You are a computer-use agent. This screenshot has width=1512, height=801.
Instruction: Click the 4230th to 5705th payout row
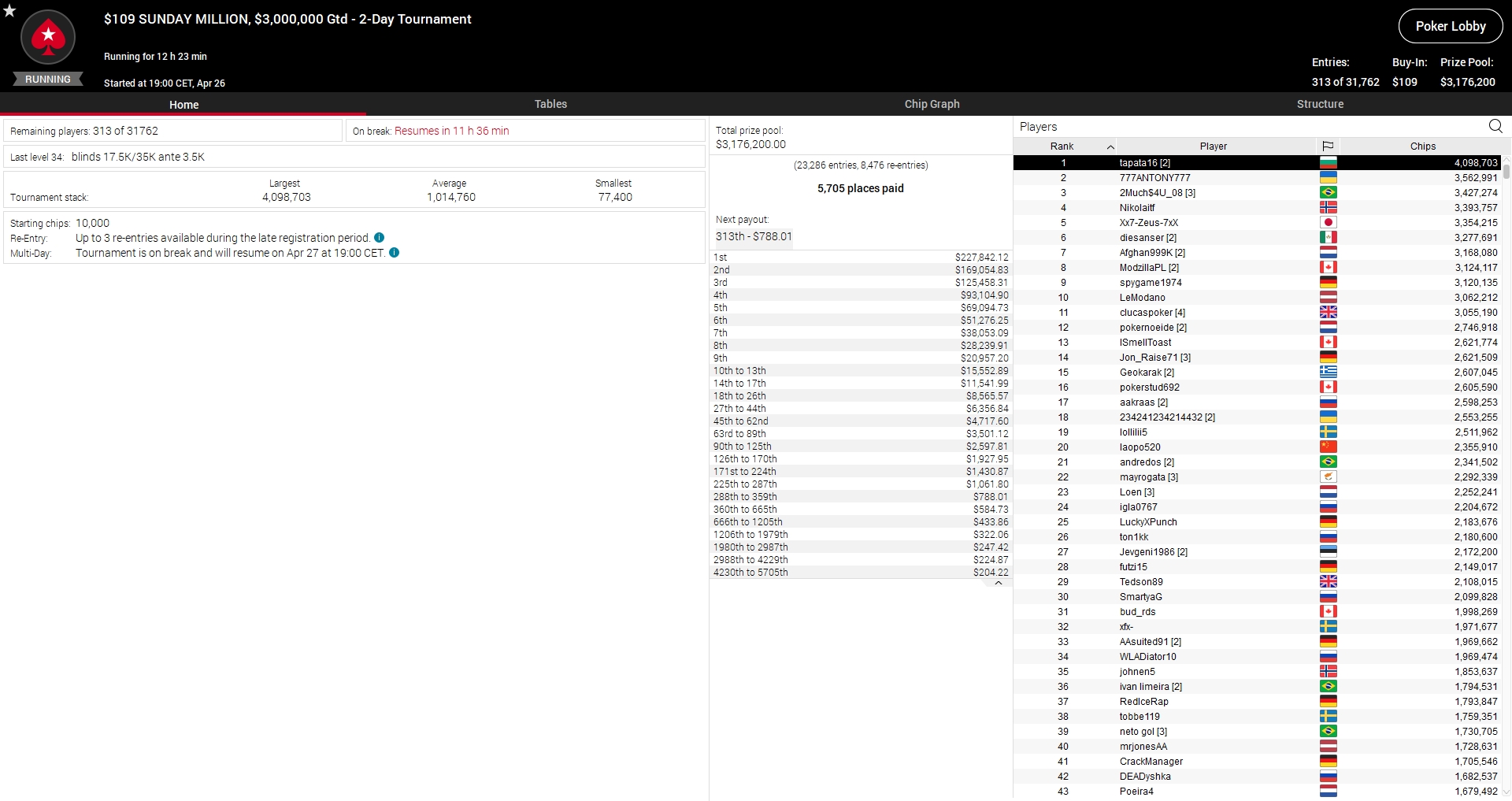[861, 573]
